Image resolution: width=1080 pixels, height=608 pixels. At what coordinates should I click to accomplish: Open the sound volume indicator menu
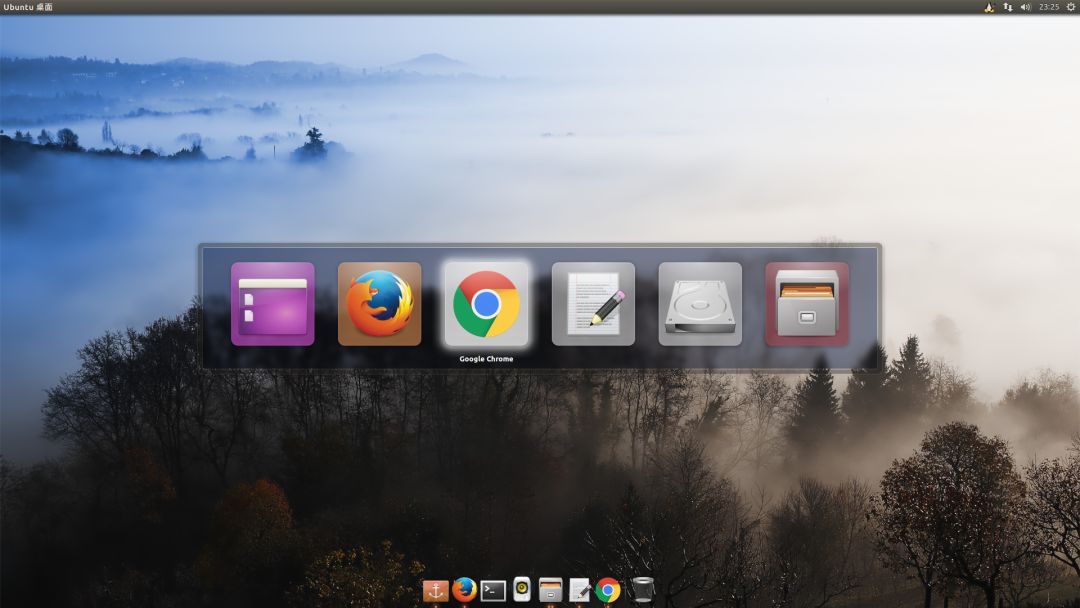click(1026, 7)
